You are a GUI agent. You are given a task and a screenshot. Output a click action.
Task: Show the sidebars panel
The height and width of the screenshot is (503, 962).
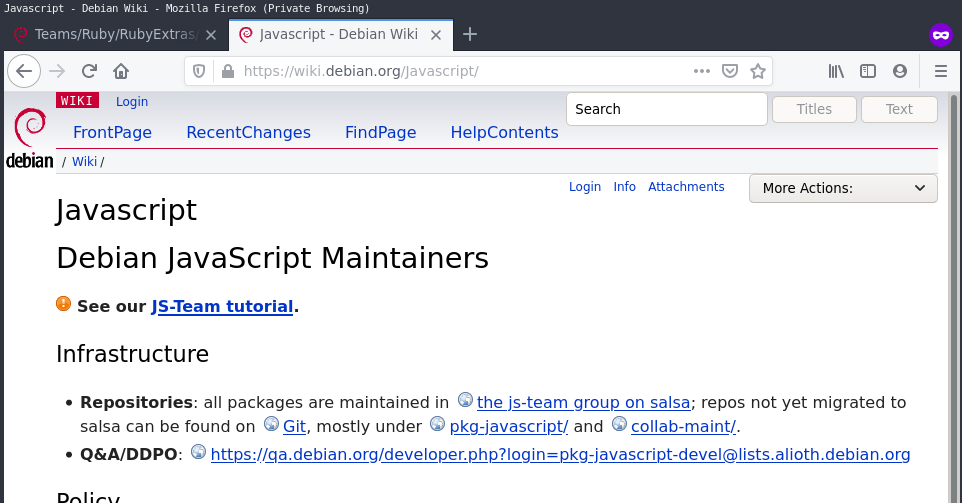[x=868, y=71]
